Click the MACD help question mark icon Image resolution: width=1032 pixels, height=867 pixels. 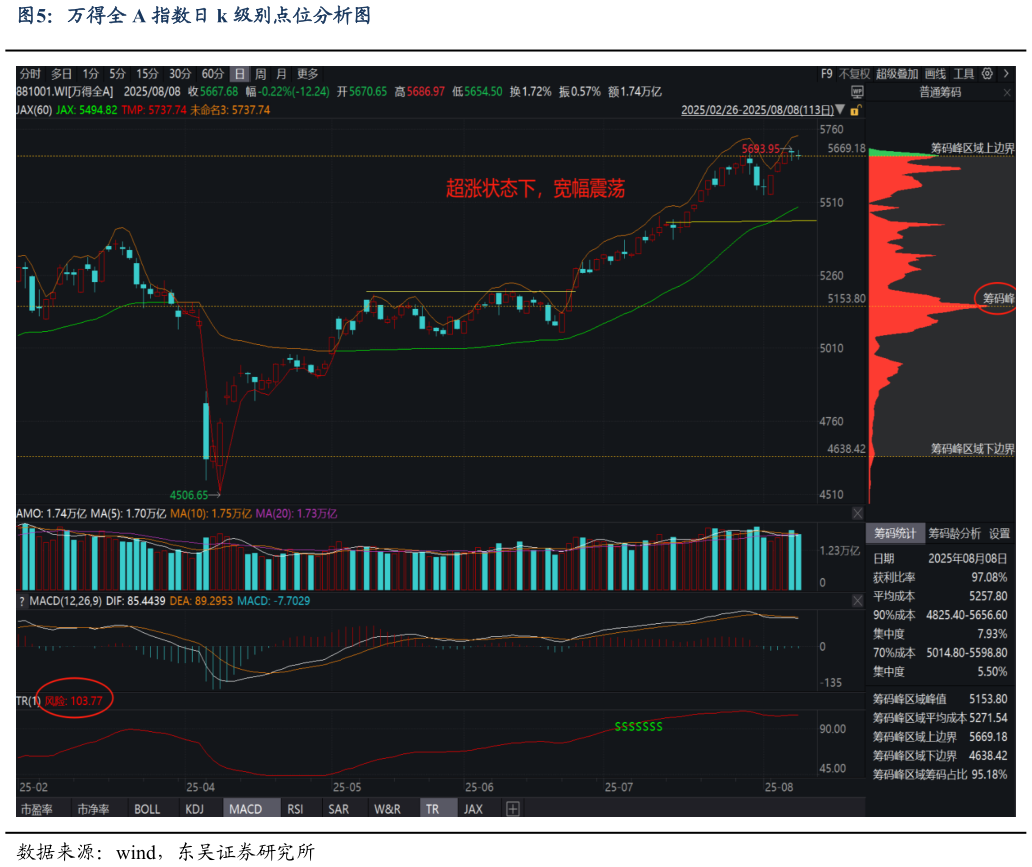click(x=21, y=600)
